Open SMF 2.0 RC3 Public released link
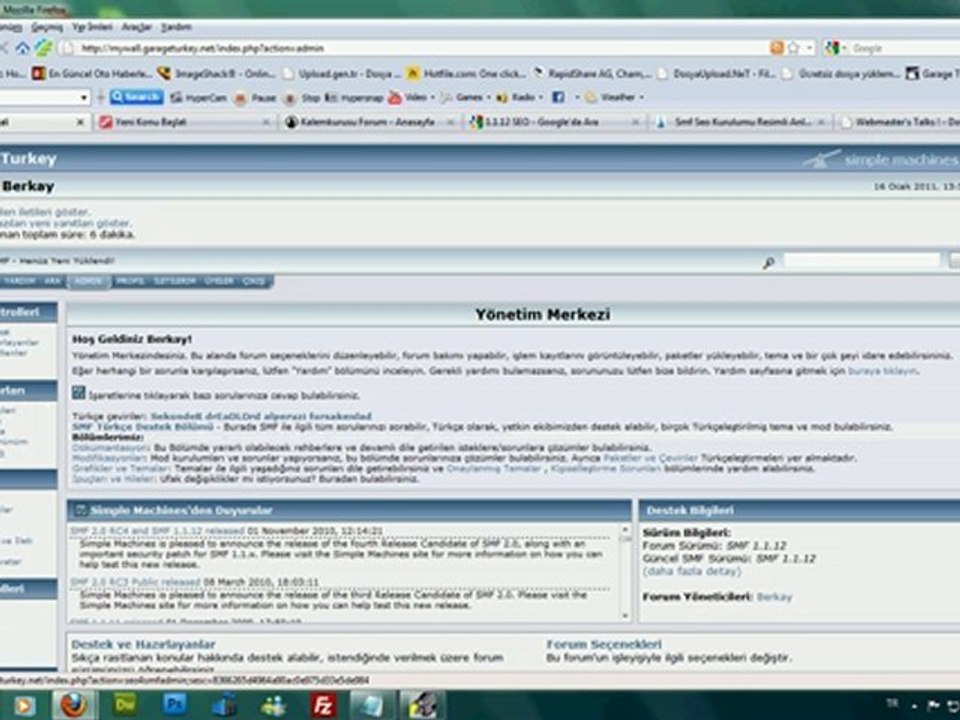 pyautogui.click(x=135, y=582)
